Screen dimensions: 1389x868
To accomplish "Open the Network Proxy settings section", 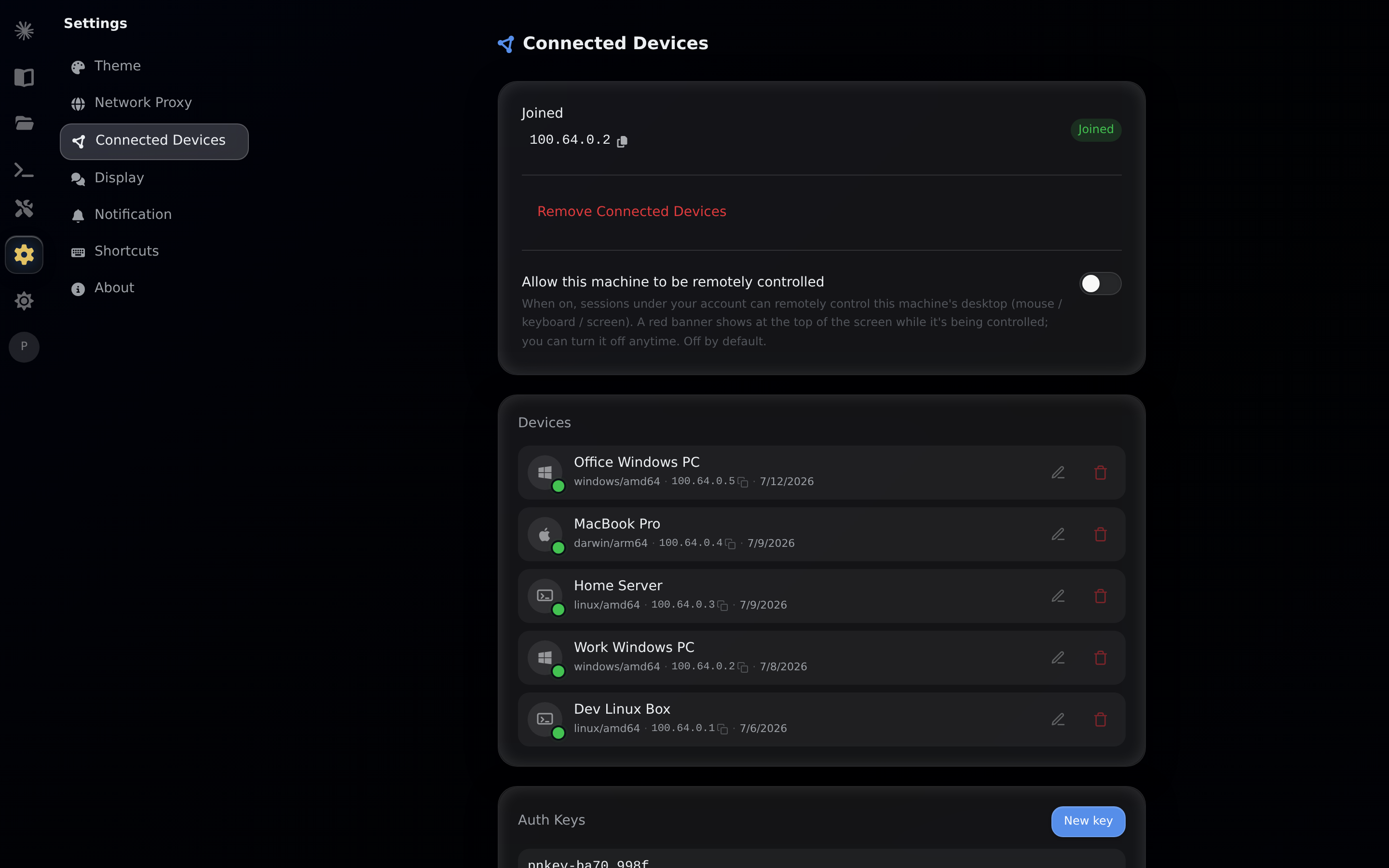I will click(154, 103).
